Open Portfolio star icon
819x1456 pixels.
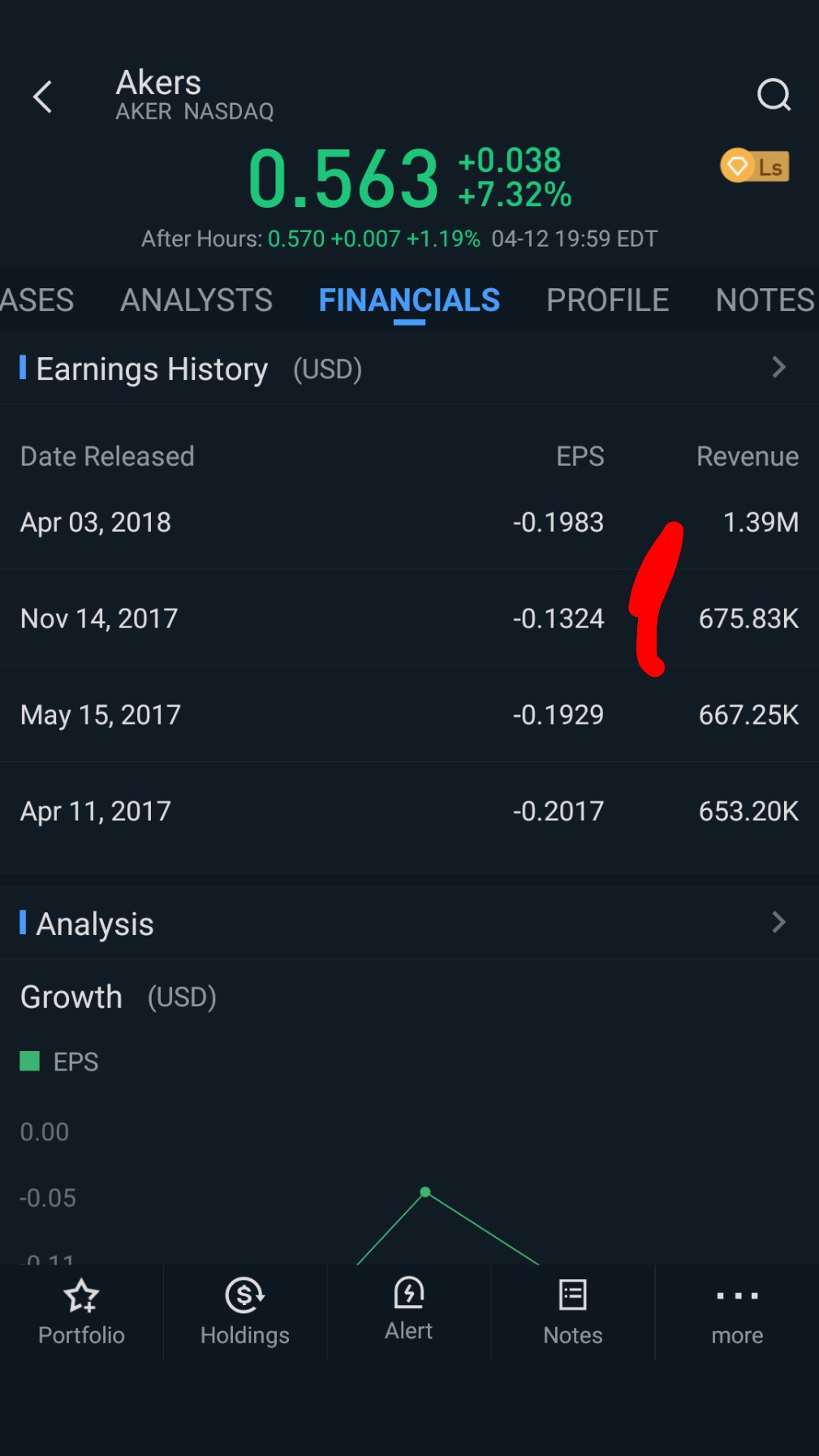point(81,1296)
